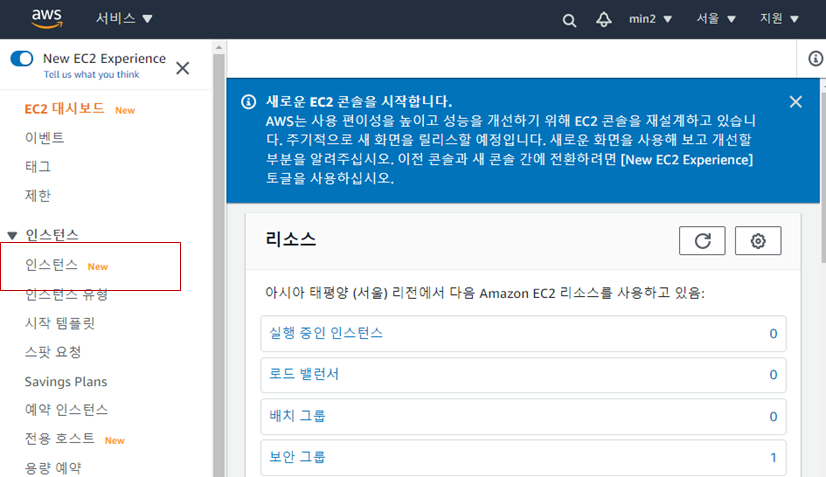The image size is (826, 477).
Task: Click count 1 for 보안 그룹
Action: pyautogui.click(x=773, y=457)
